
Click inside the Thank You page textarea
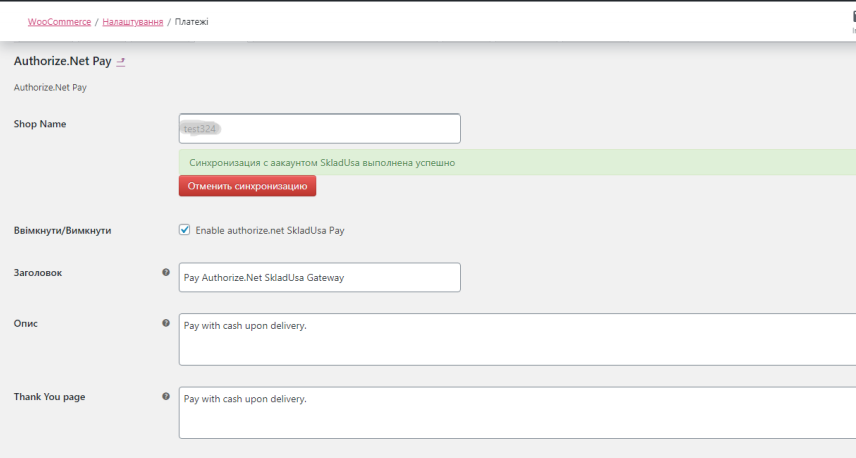517,413
